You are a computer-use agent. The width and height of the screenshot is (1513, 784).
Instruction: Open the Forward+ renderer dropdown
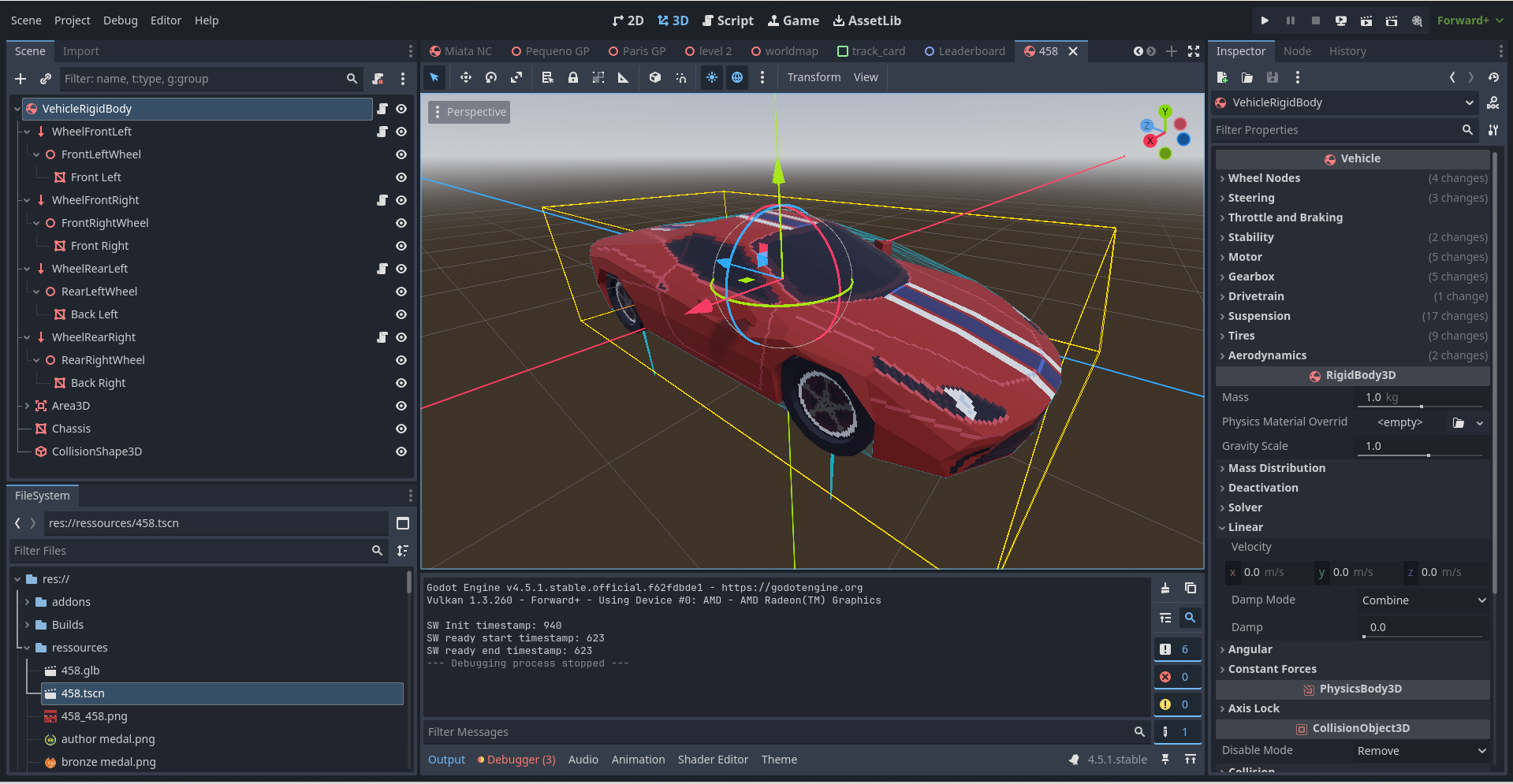click(x=1470, y=20)
